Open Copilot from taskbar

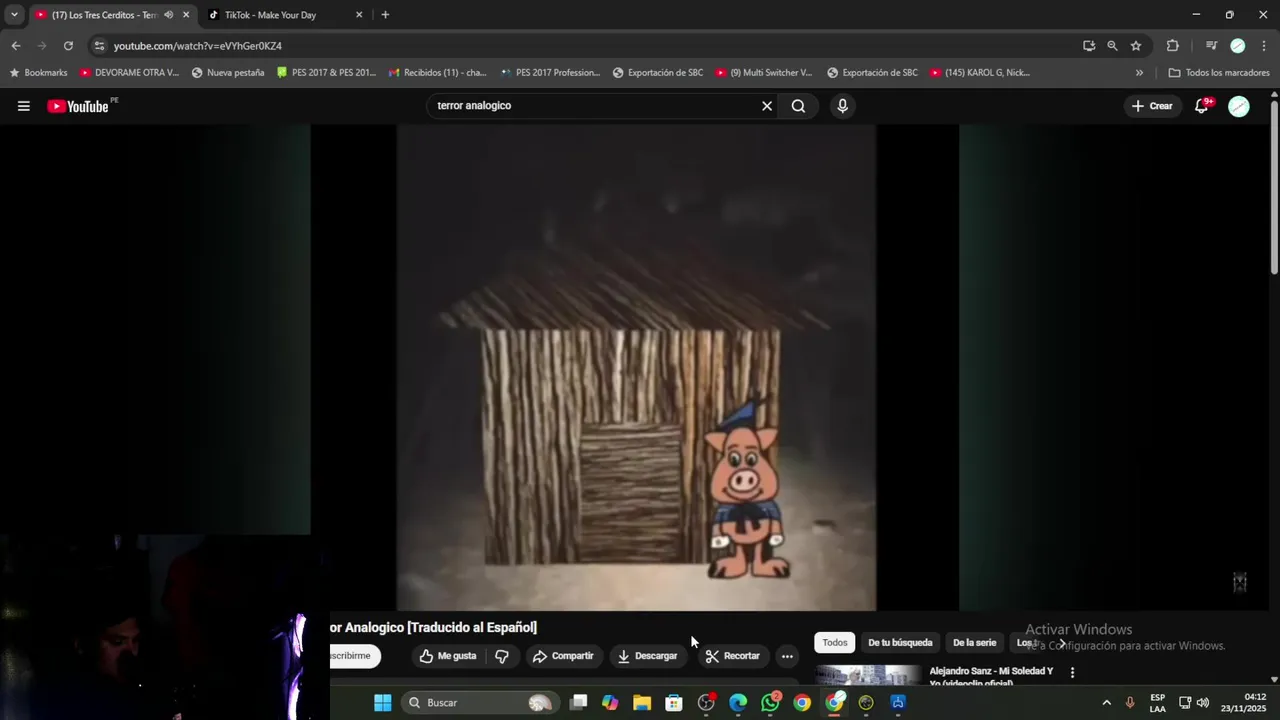[x=610, y=703]
